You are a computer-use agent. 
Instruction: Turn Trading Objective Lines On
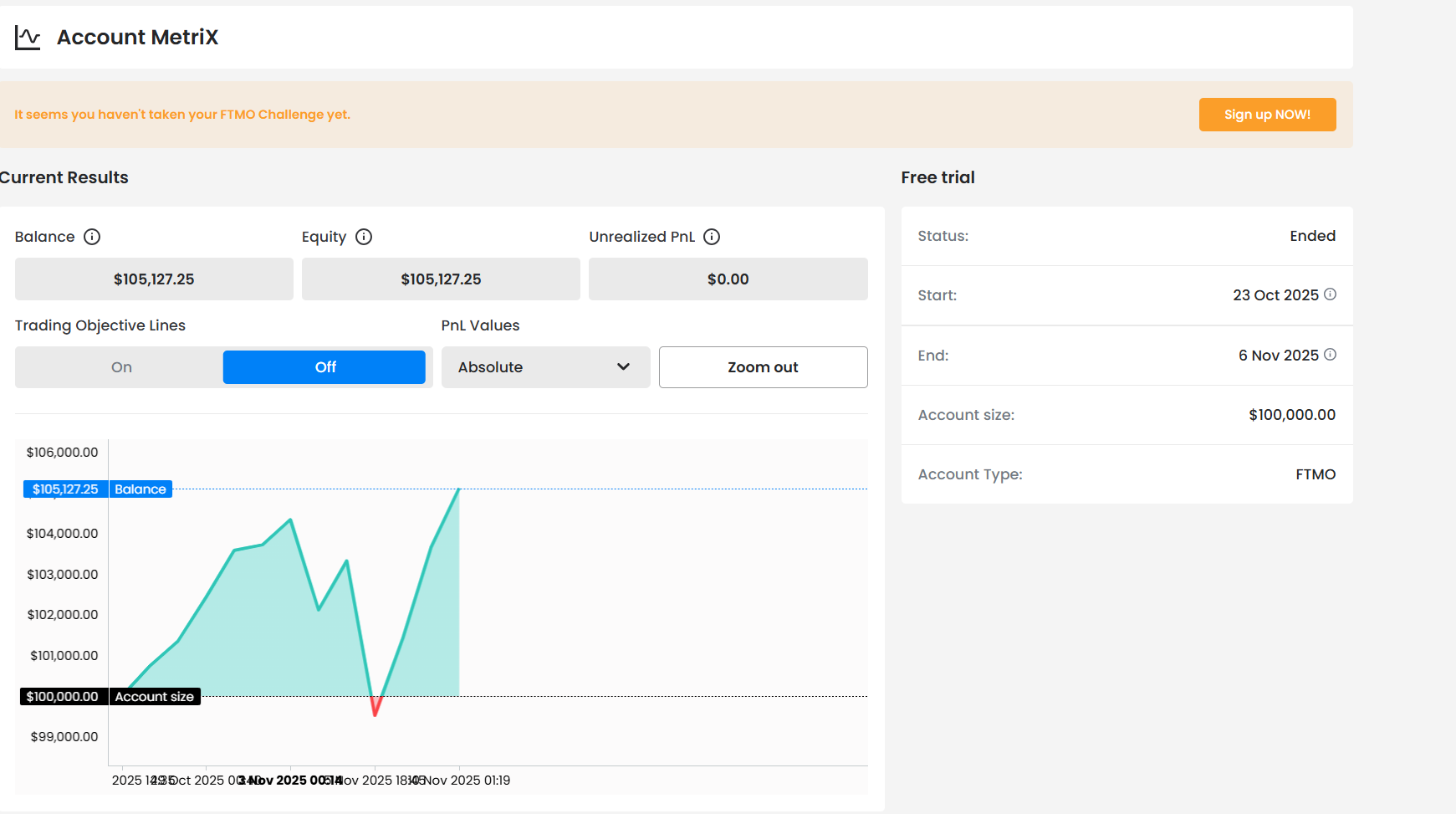coord(121,367)
